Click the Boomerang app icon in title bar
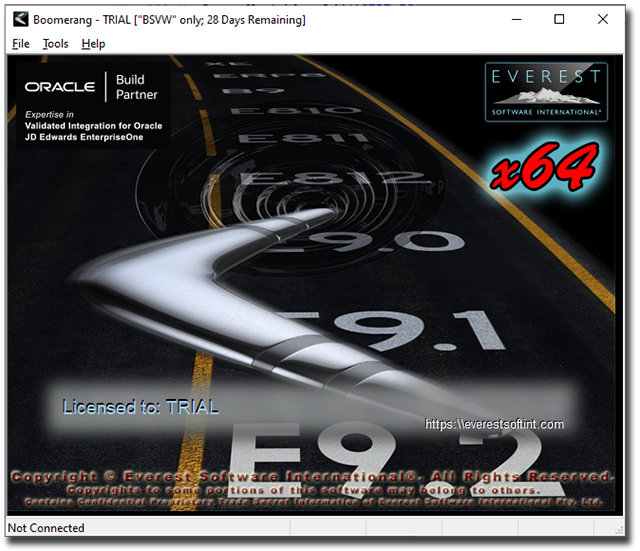Screen dimensions: 640x551 [20, 19]
